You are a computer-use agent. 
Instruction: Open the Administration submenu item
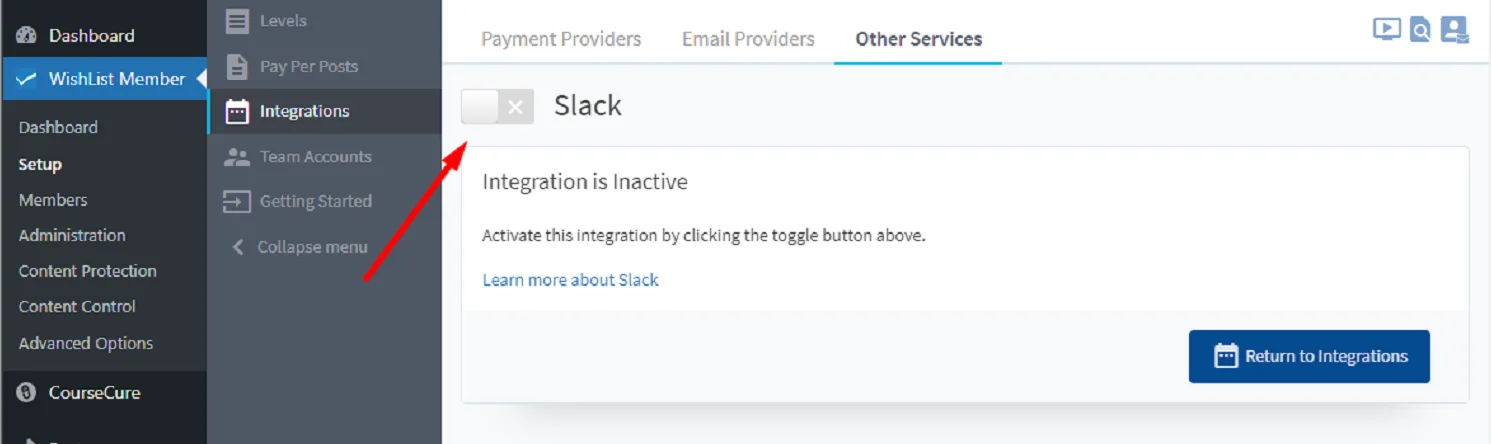coord(72,235)
